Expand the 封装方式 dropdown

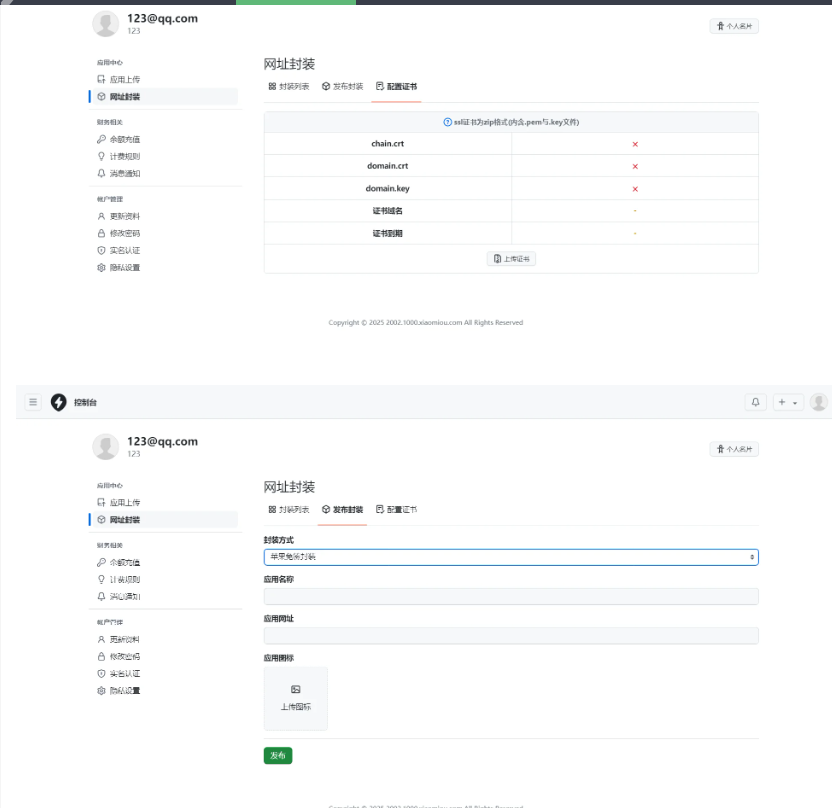tap(510, 557)
